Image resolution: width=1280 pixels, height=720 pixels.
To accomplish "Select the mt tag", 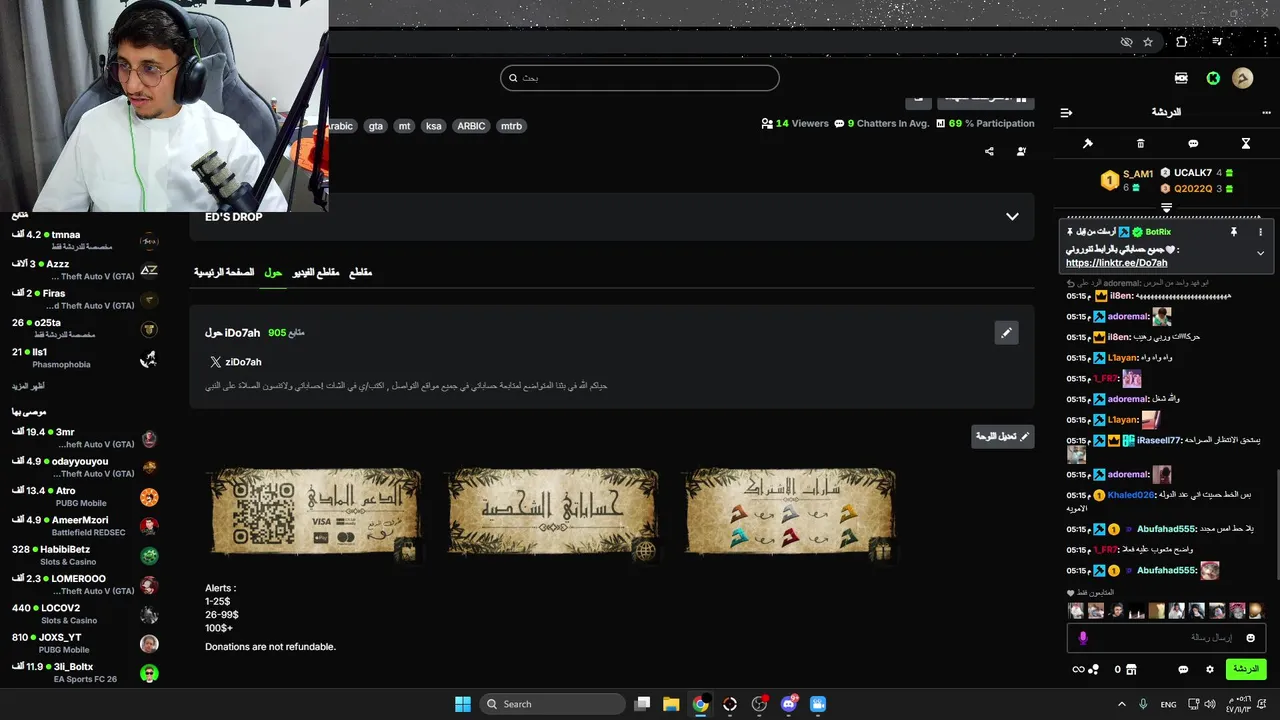I will (x=404, y=126).
